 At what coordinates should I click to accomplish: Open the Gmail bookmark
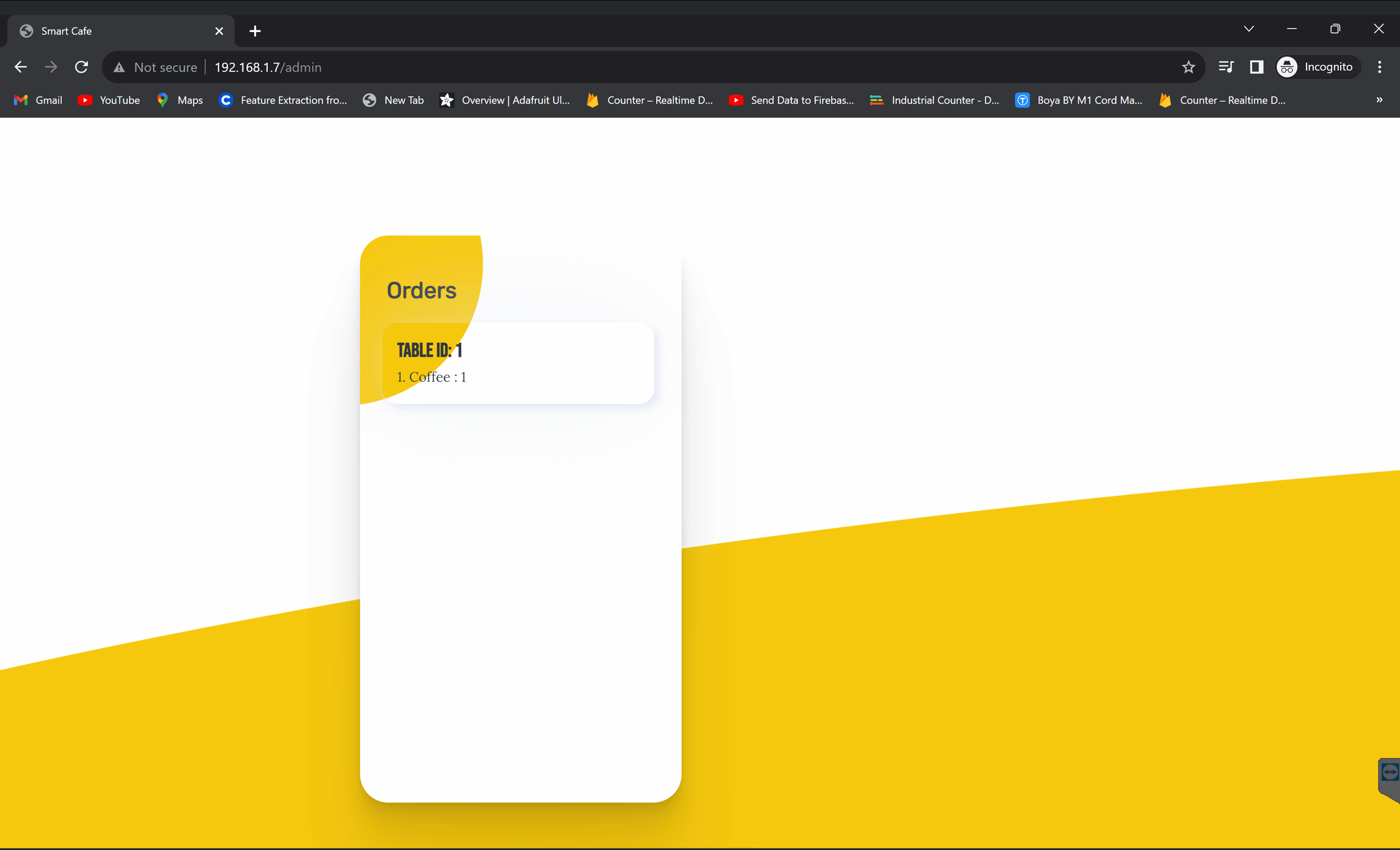38,100
